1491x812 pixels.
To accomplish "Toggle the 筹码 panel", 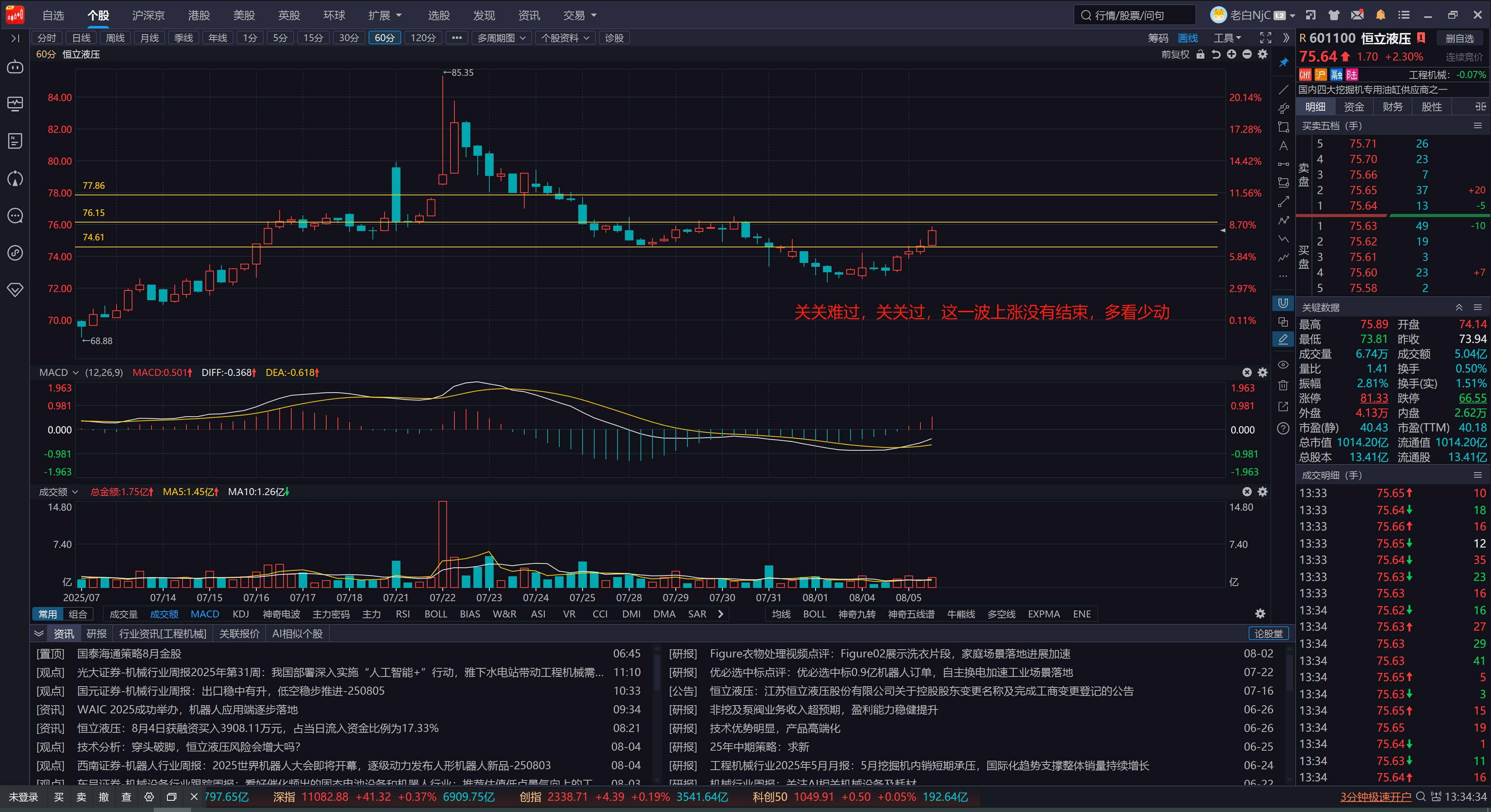I will coord(1158,38).
